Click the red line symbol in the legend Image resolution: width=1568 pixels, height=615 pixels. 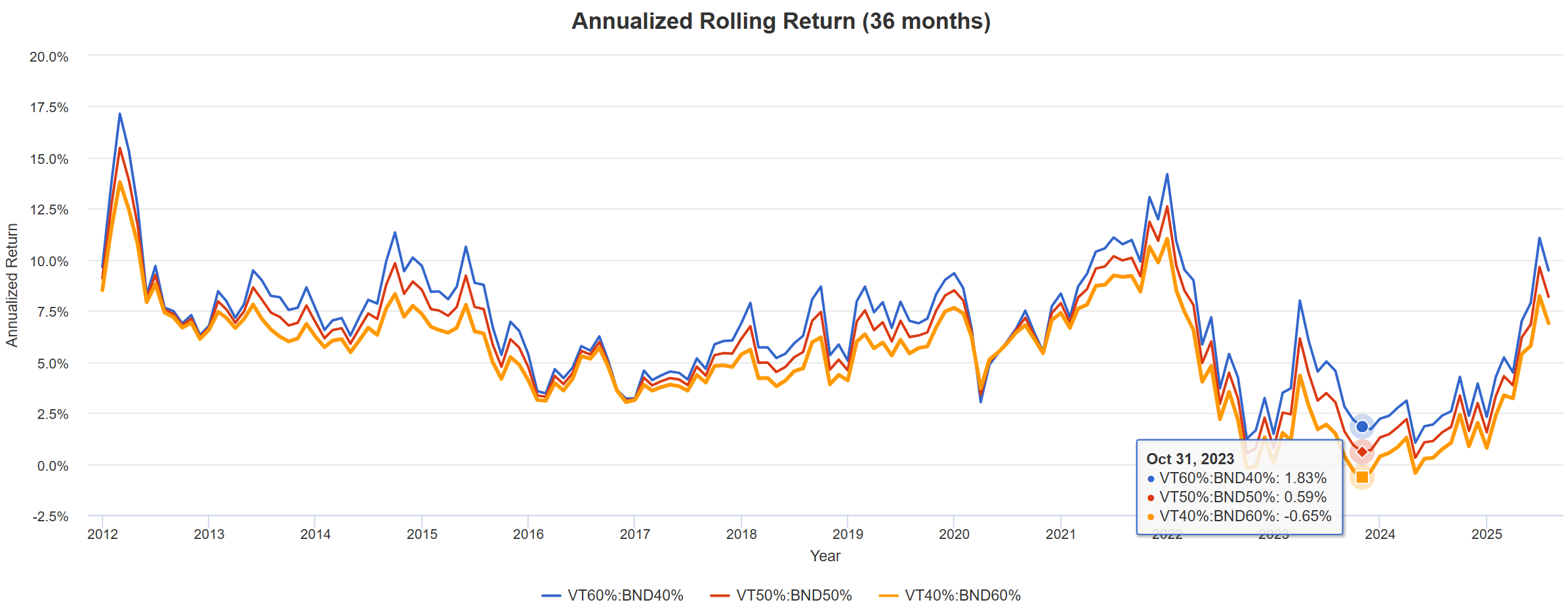pos(720,596)
